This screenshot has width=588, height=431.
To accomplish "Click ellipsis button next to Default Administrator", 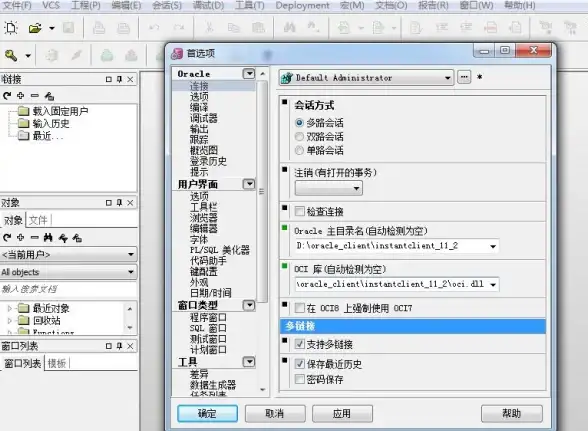I will [x=464, y=77].
